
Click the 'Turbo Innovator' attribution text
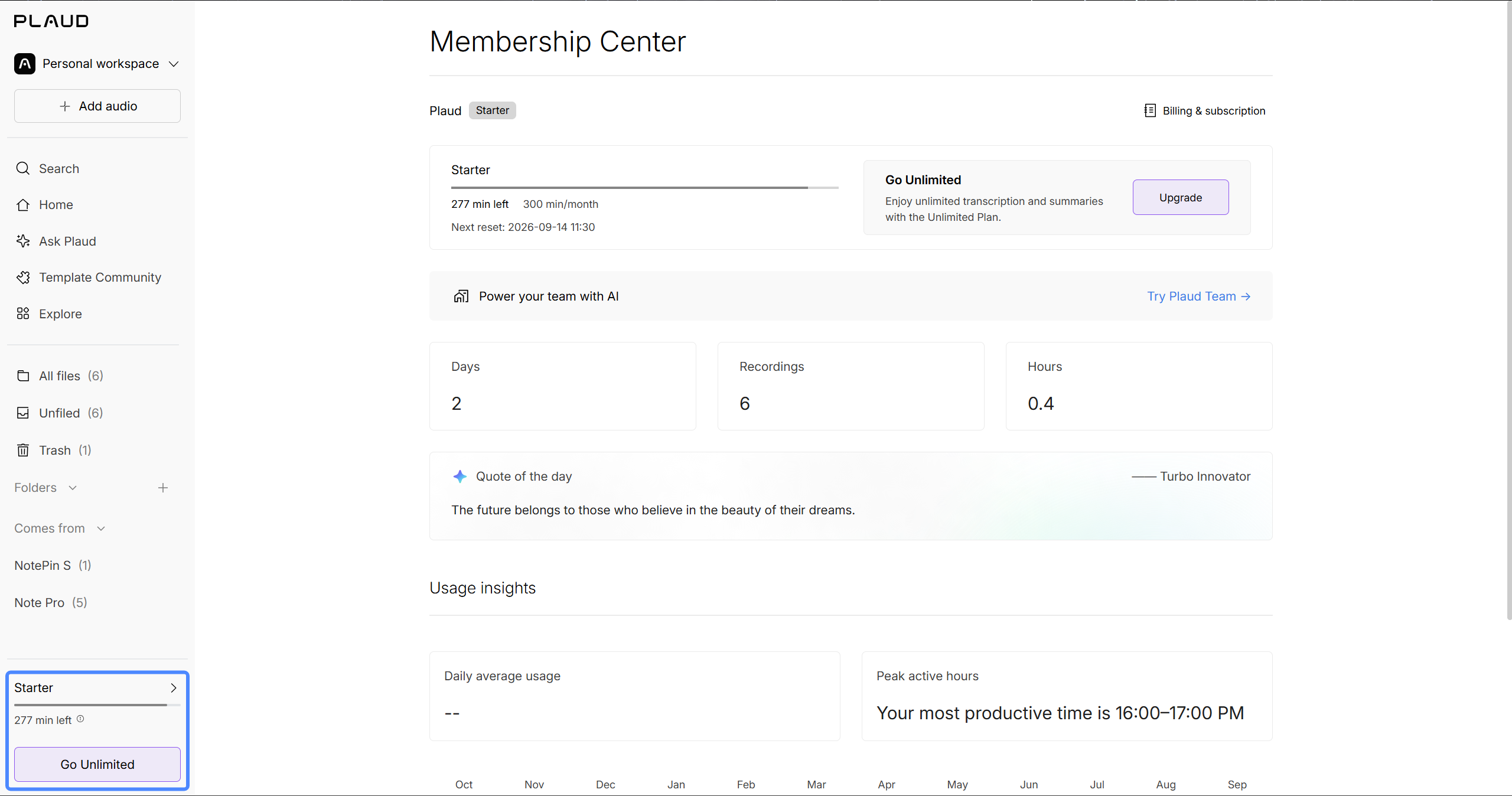[1205, 477]
